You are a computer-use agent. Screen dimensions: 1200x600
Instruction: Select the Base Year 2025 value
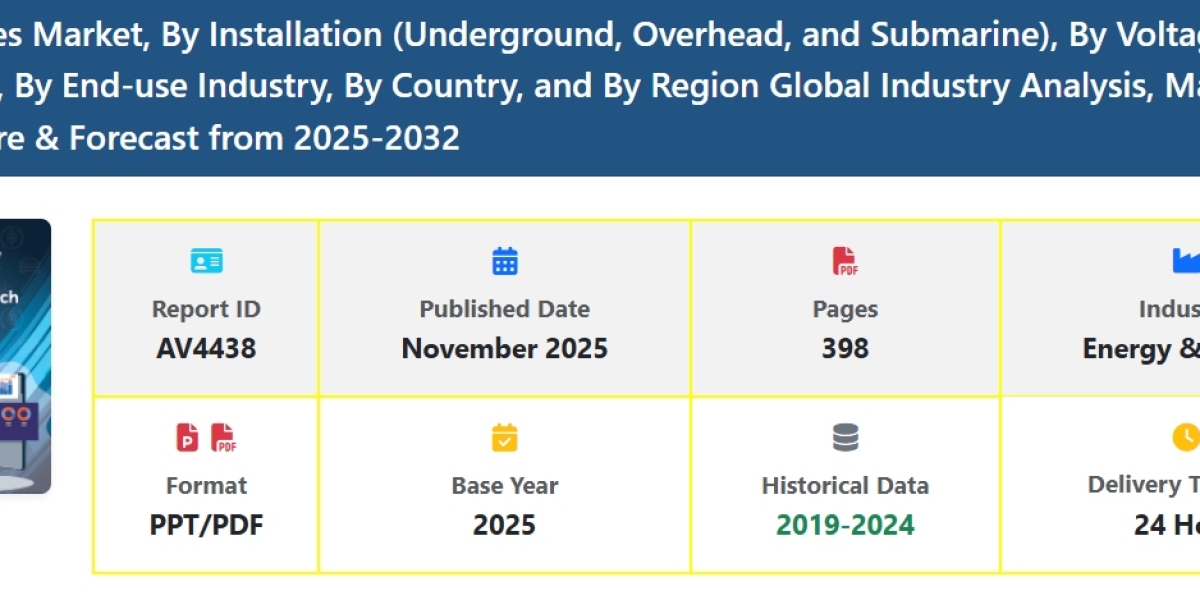pyautogui.click(x=504, y=524)
